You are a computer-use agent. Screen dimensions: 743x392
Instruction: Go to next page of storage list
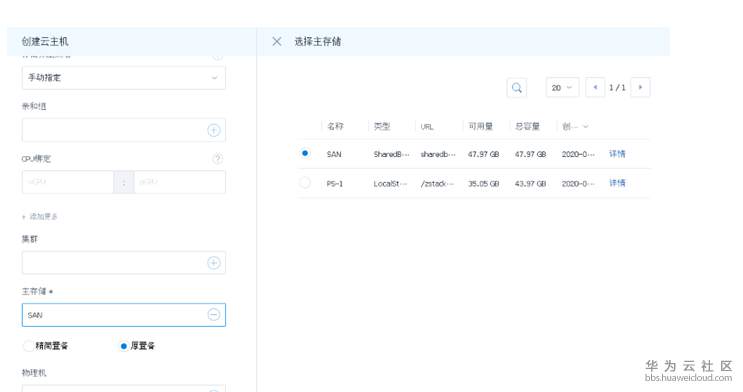(640, 87)
